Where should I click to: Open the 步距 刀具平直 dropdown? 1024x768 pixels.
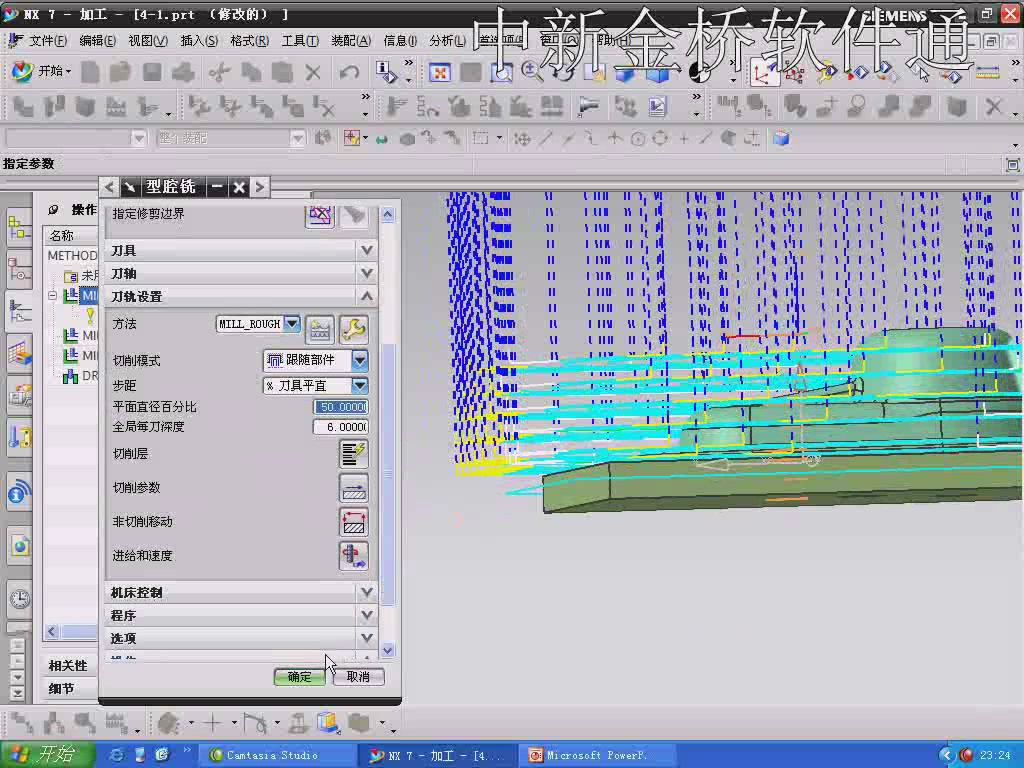click(x=360, y=385)
